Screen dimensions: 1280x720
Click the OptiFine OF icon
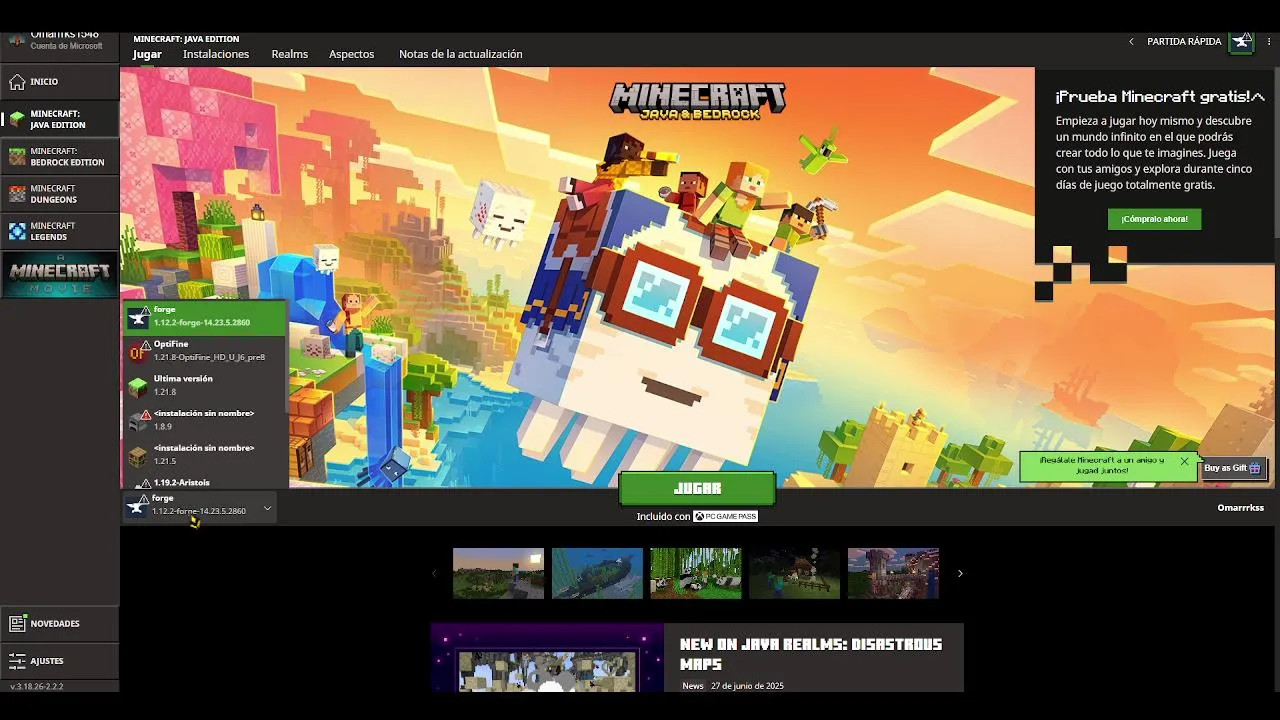pos(138,352)
